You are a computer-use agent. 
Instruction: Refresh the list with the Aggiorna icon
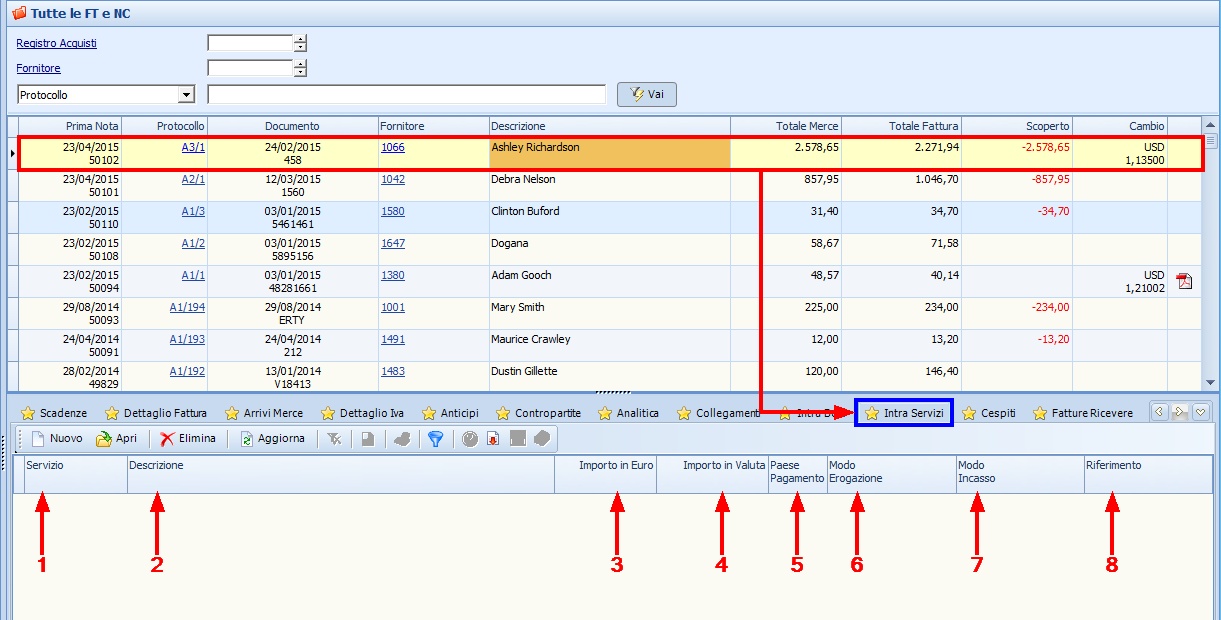pyautogui.click(x=247, y=439)
